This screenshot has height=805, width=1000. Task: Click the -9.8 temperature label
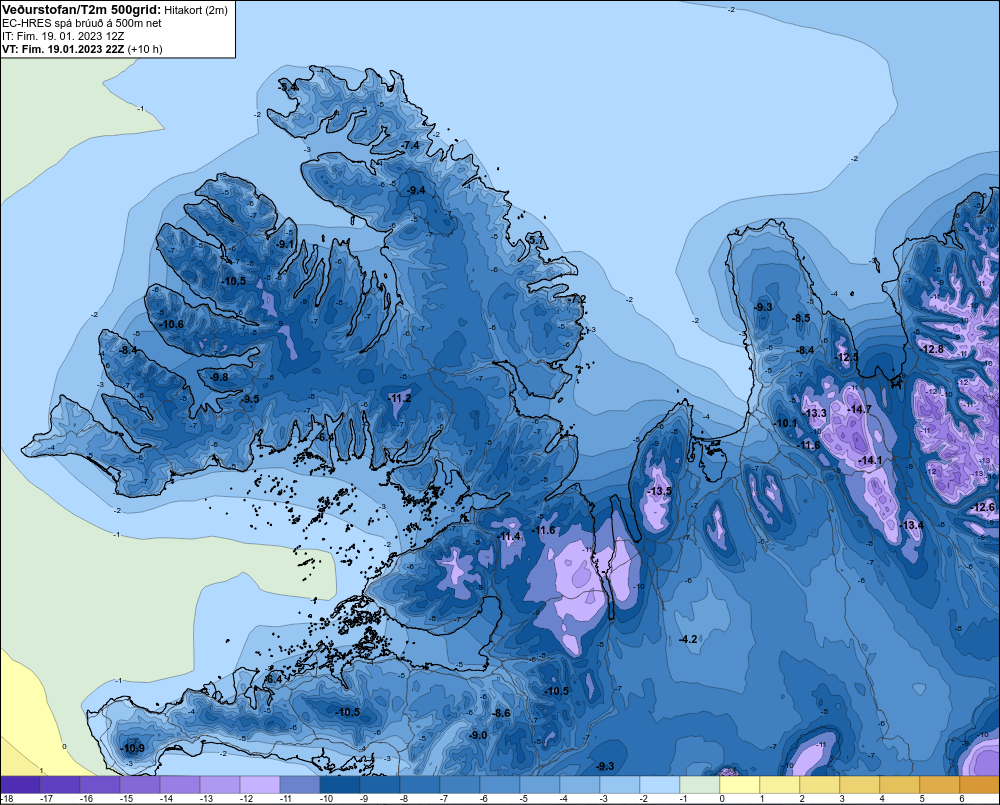pos(219,377)
